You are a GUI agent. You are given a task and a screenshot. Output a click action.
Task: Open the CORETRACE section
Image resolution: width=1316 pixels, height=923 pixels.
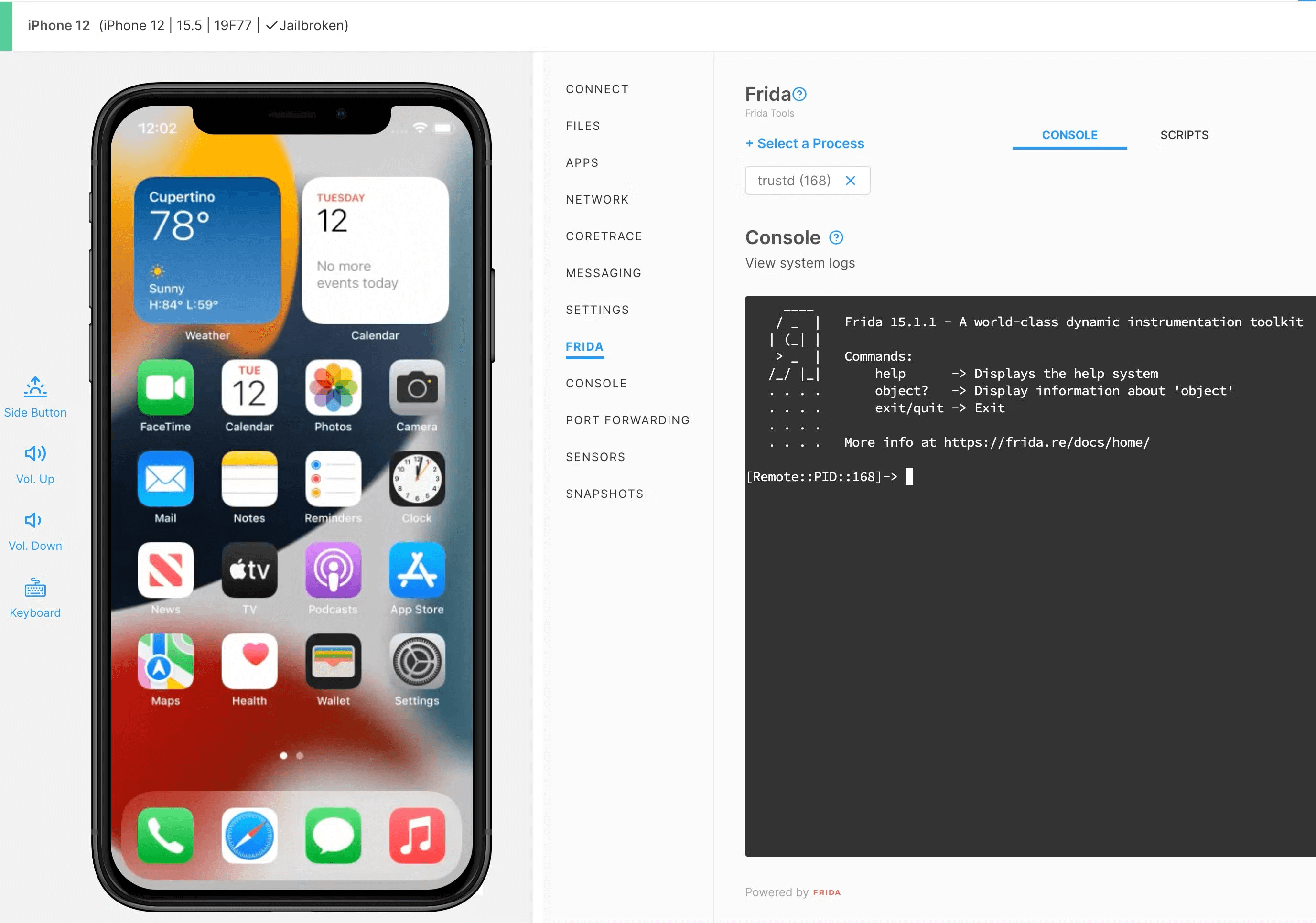pyautogui.click(x=604, y=236)
